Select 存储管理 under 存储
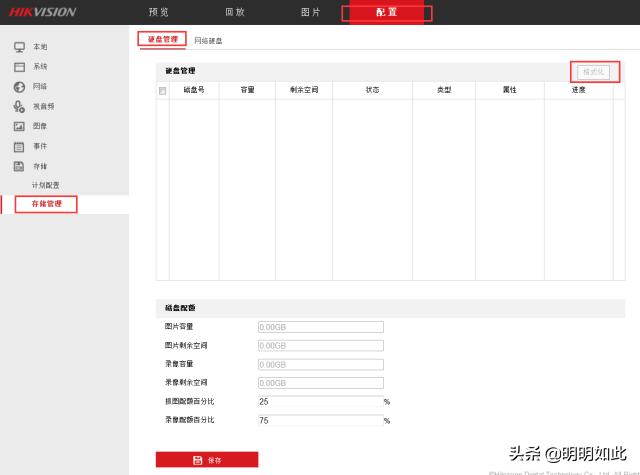The width and height of the screenshot is (640, 475). point(47,204)
